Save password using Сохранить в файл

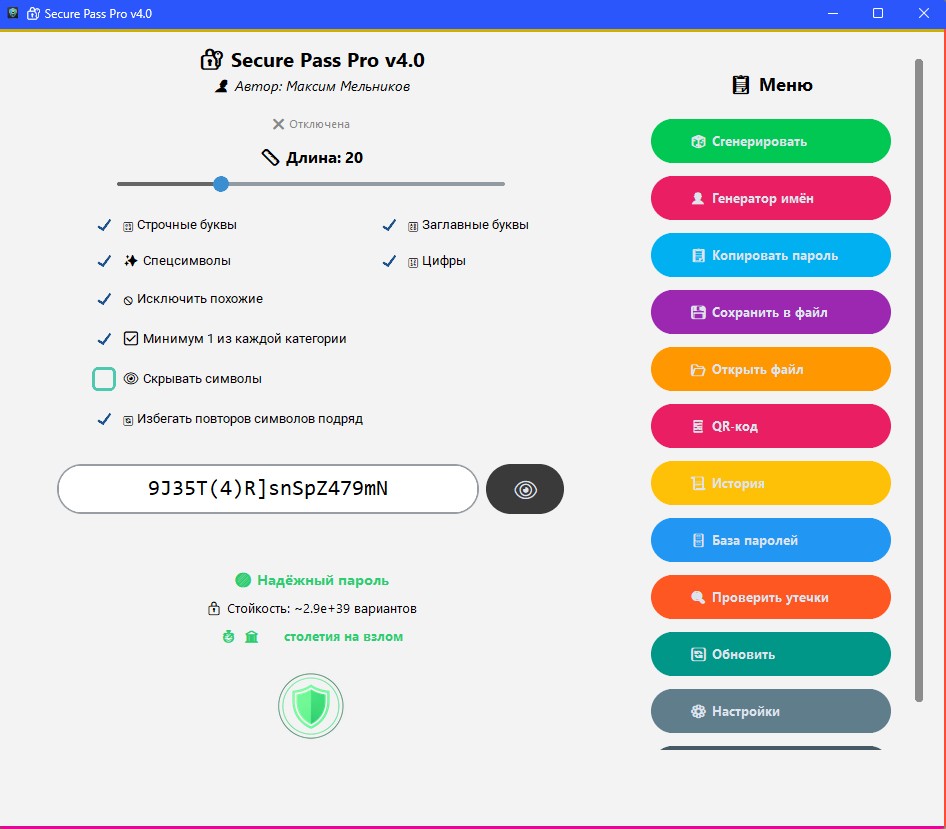[x=770, y=312]
